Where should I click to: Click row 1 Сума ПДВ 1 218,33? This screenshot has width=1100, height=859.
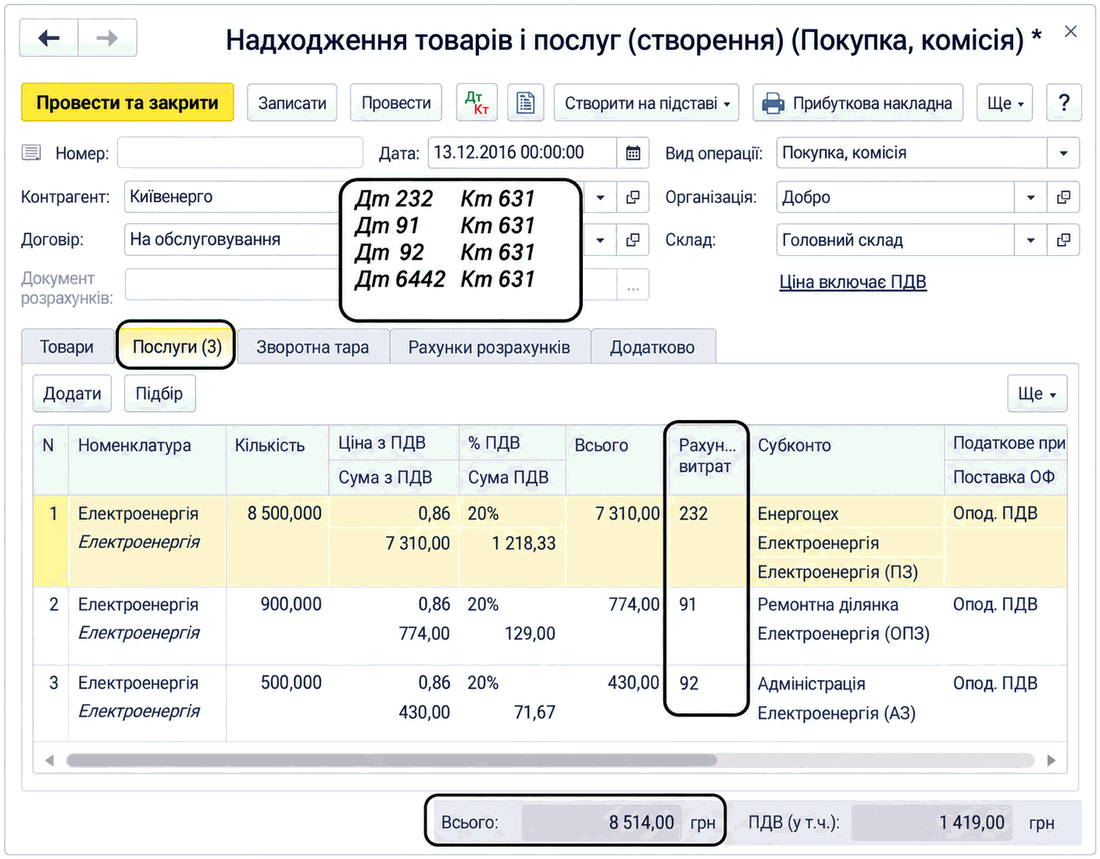(523, 543)
